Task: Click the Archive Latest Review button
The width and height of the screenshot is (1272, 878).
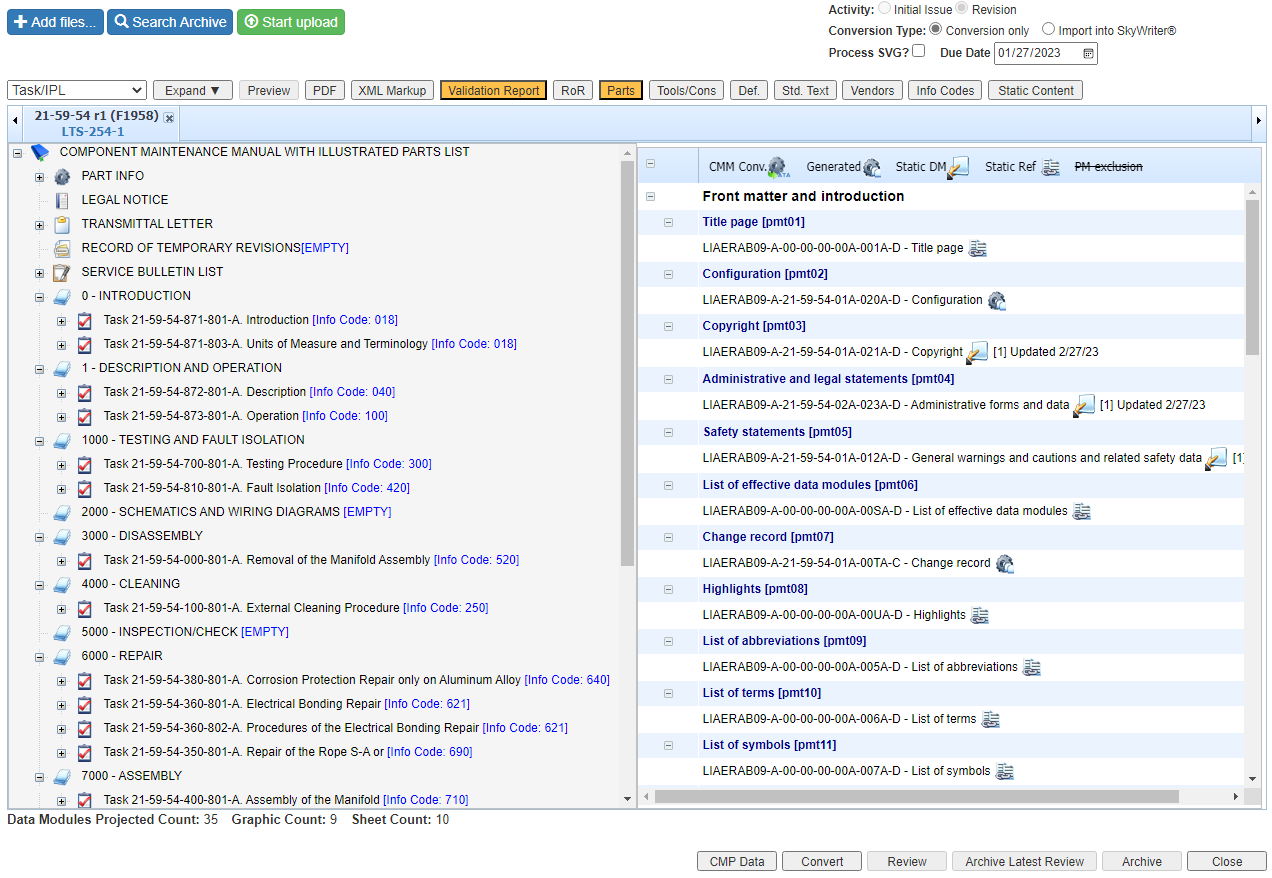Action: [1024, 861]
